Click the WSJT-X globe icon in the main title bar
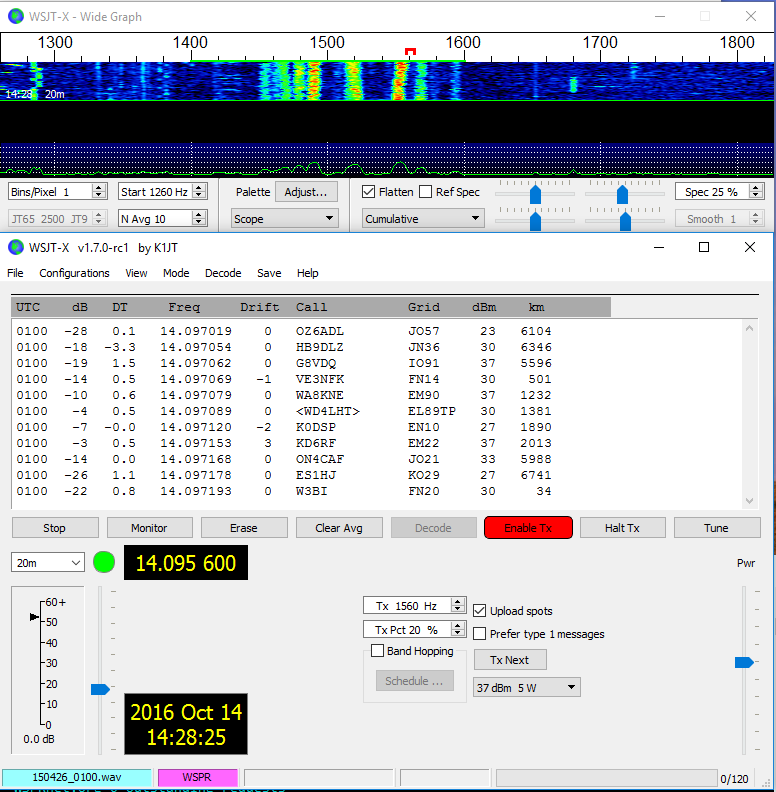The height and width of the screenshot is (792, 776). pyautogui.click(x=16, y=248)
